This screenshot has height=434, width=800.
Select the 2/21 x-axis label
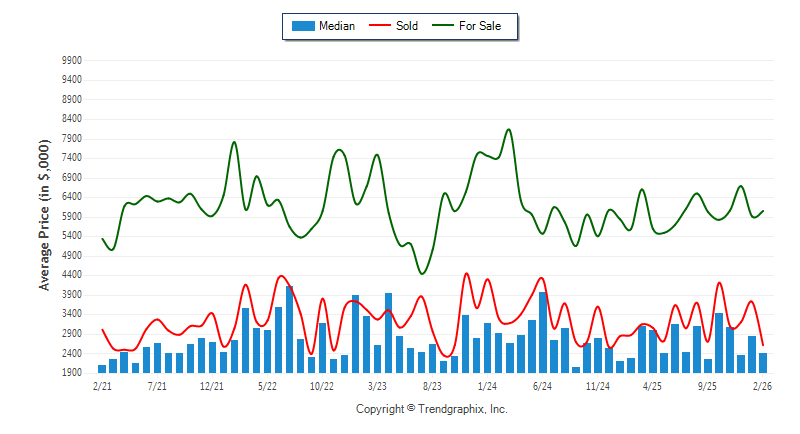tap(102, 385)
